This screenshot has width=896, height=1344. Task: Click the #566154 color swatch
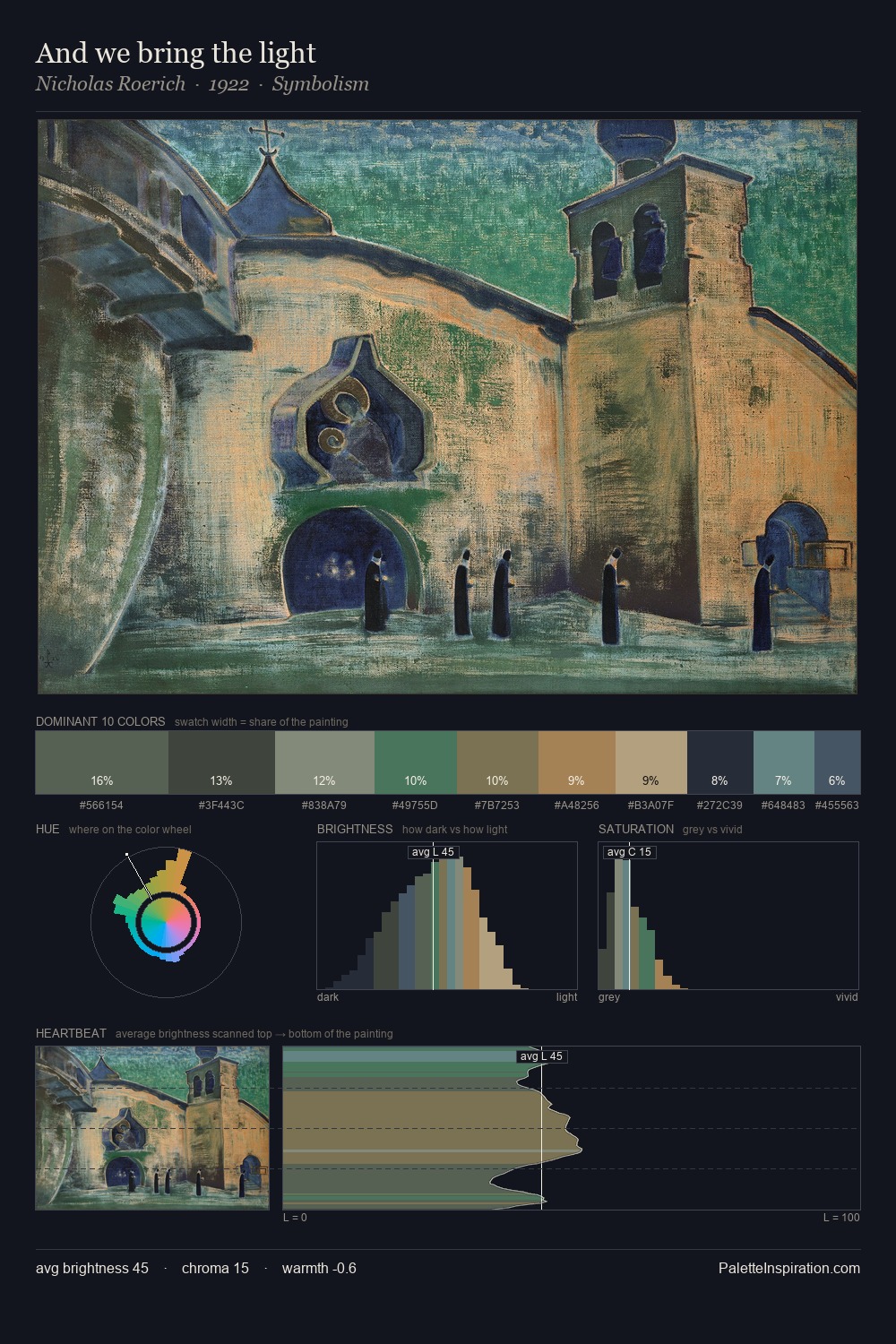[102, 762]
